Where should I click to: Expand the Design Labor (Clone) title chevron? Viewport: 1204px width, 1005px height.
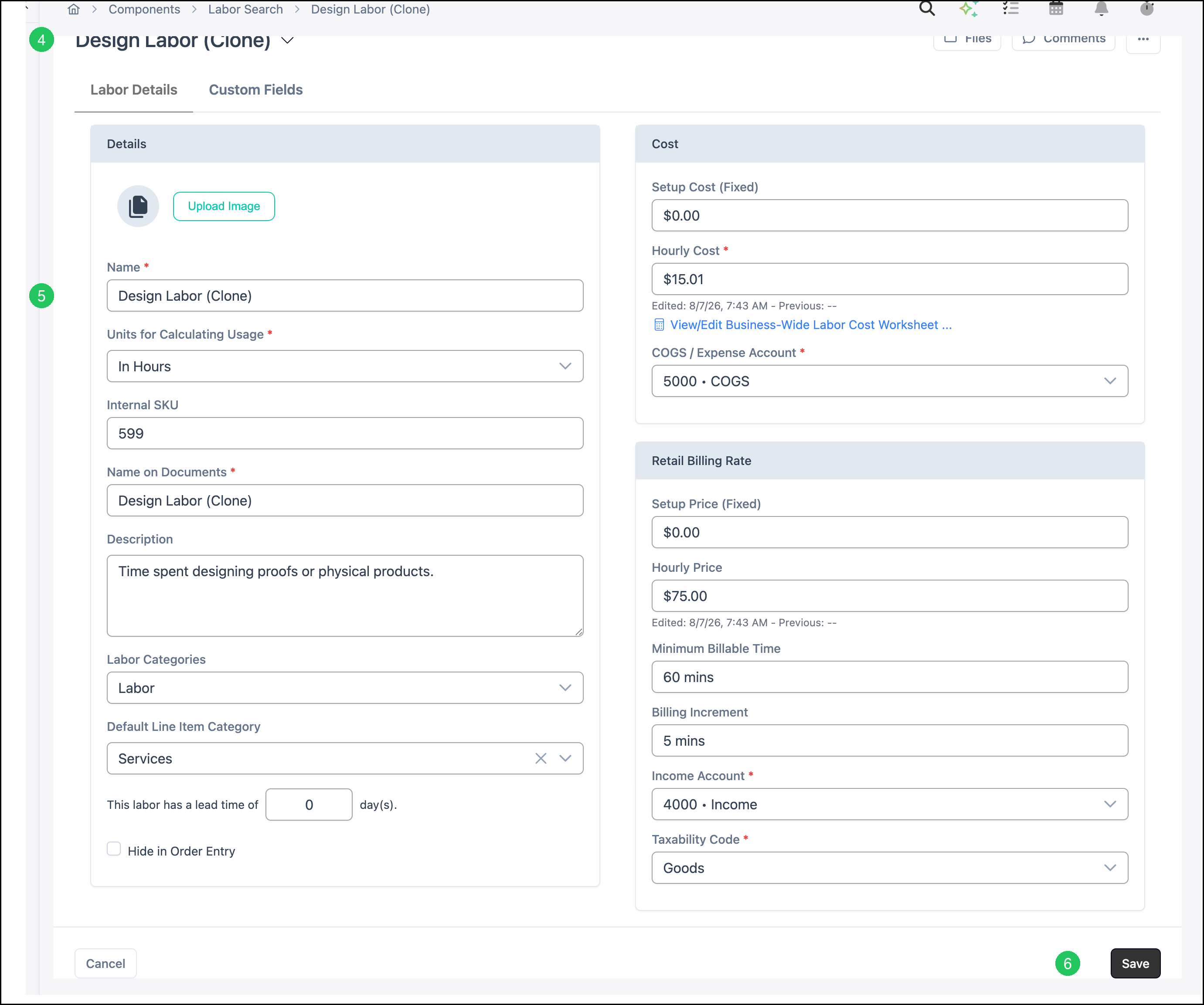click(288, 40)
